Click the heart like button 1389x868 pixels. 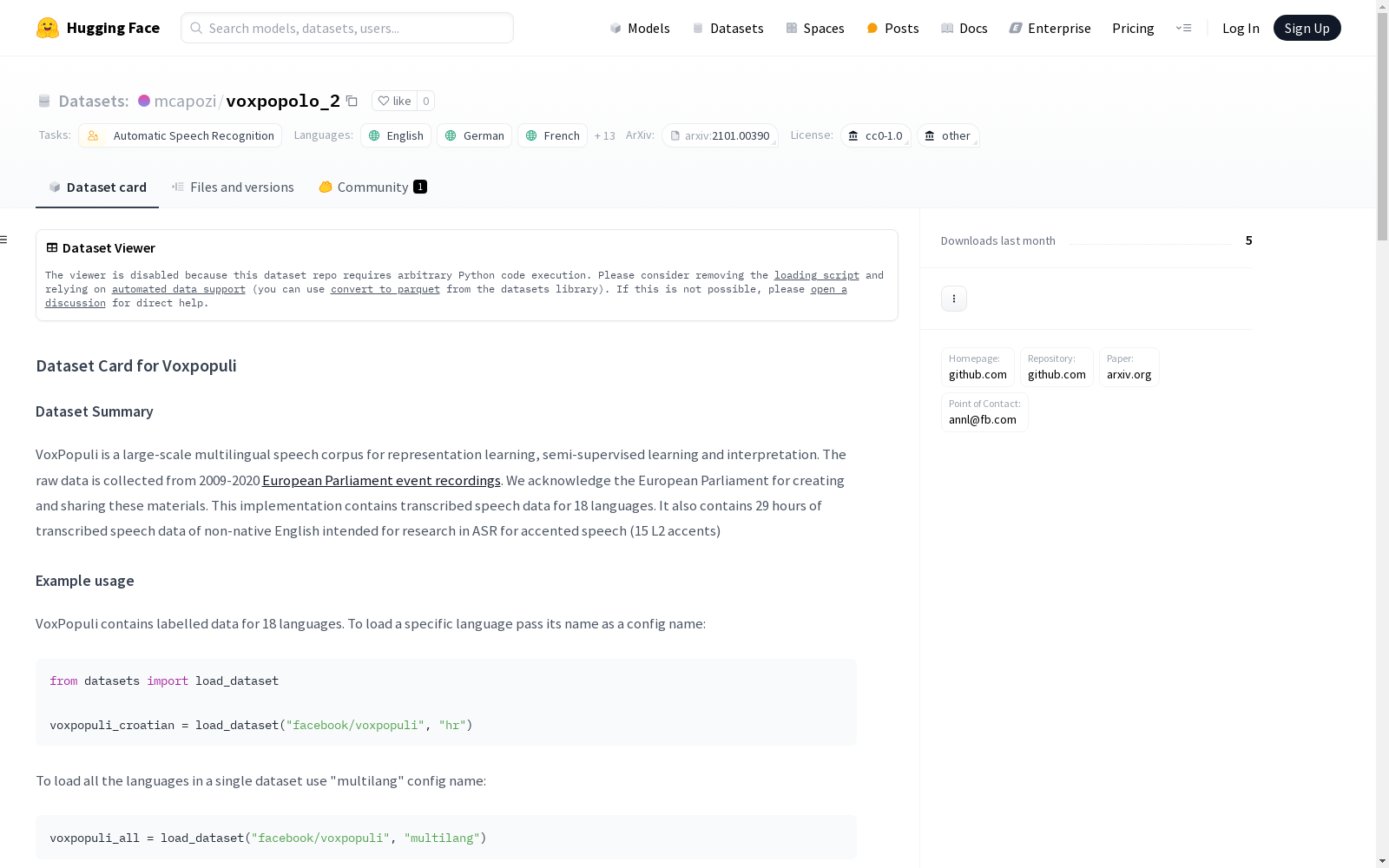tap(394, 101)
